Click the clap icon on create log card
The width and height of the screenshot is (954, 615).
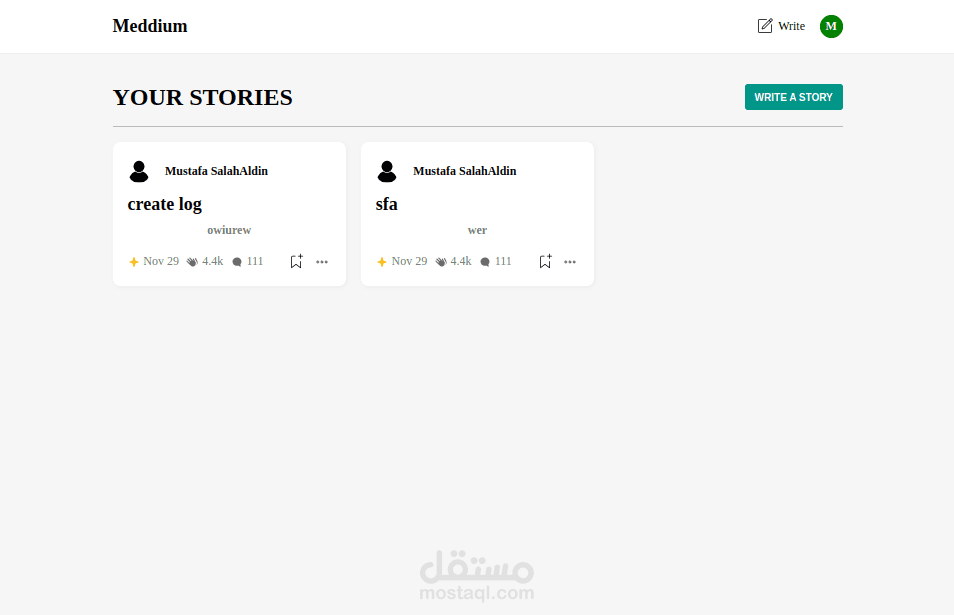192,262
